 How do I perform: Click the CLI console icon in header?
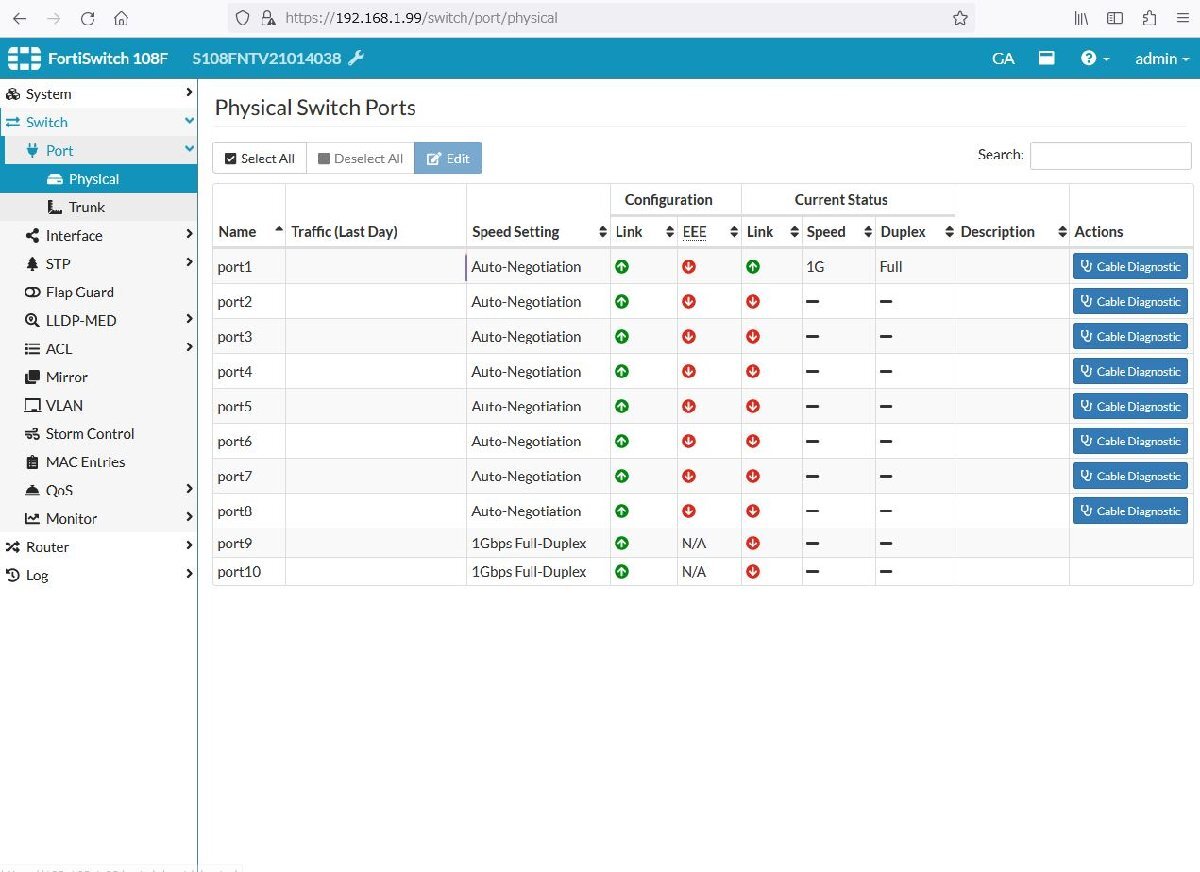[1046, 59]
